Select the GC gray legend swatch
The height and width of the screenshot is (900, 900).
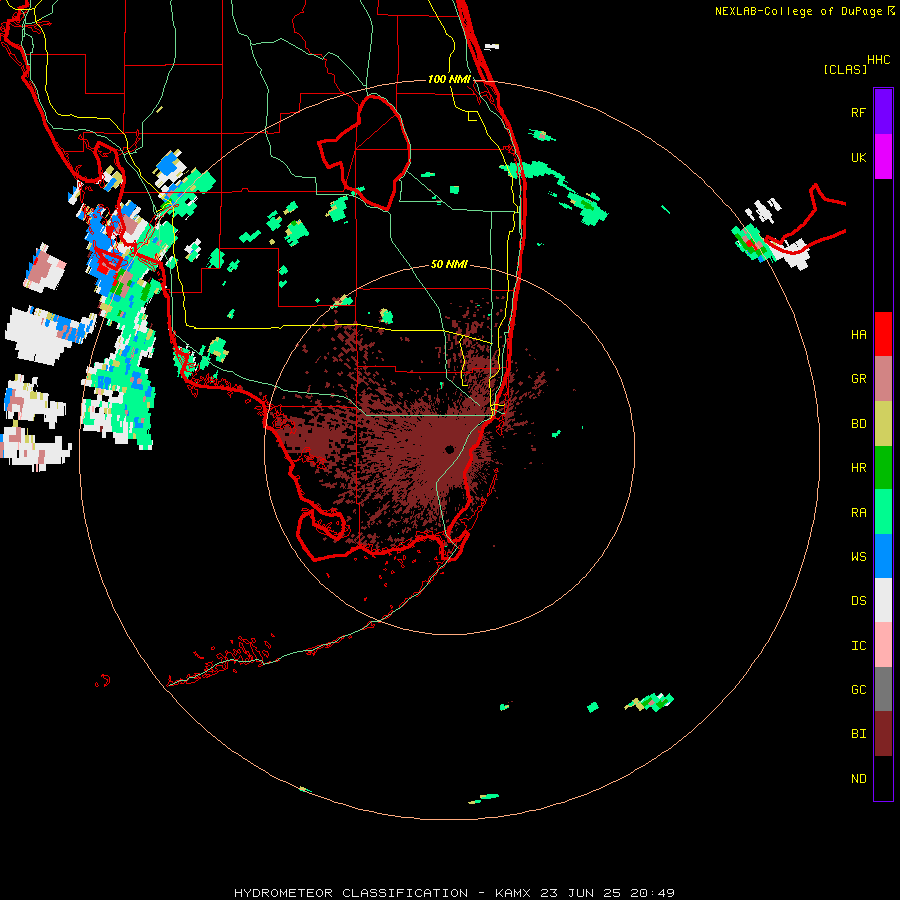tap(883, 689)
